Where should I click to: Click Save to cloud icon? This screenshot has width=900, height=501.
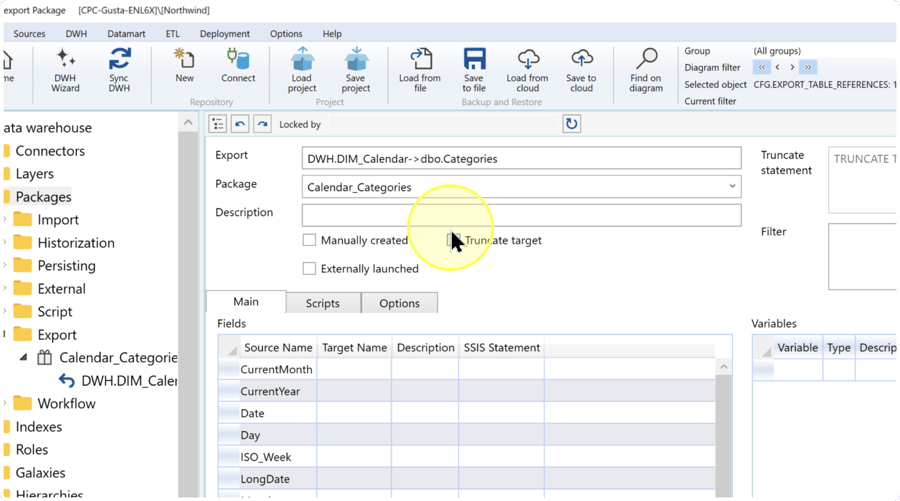point(581,71)
